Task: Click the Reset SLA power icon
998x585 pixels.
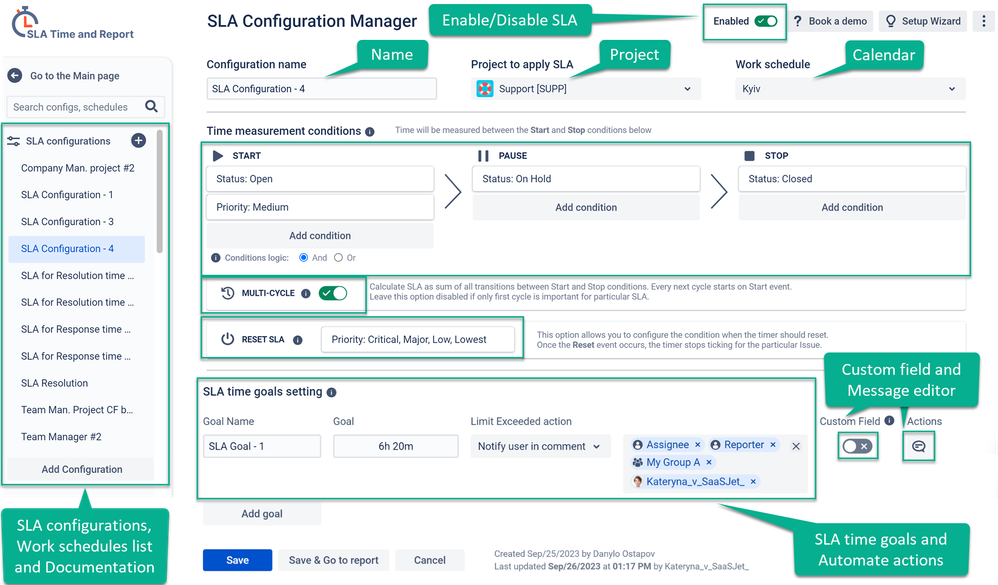Action: 228,339
